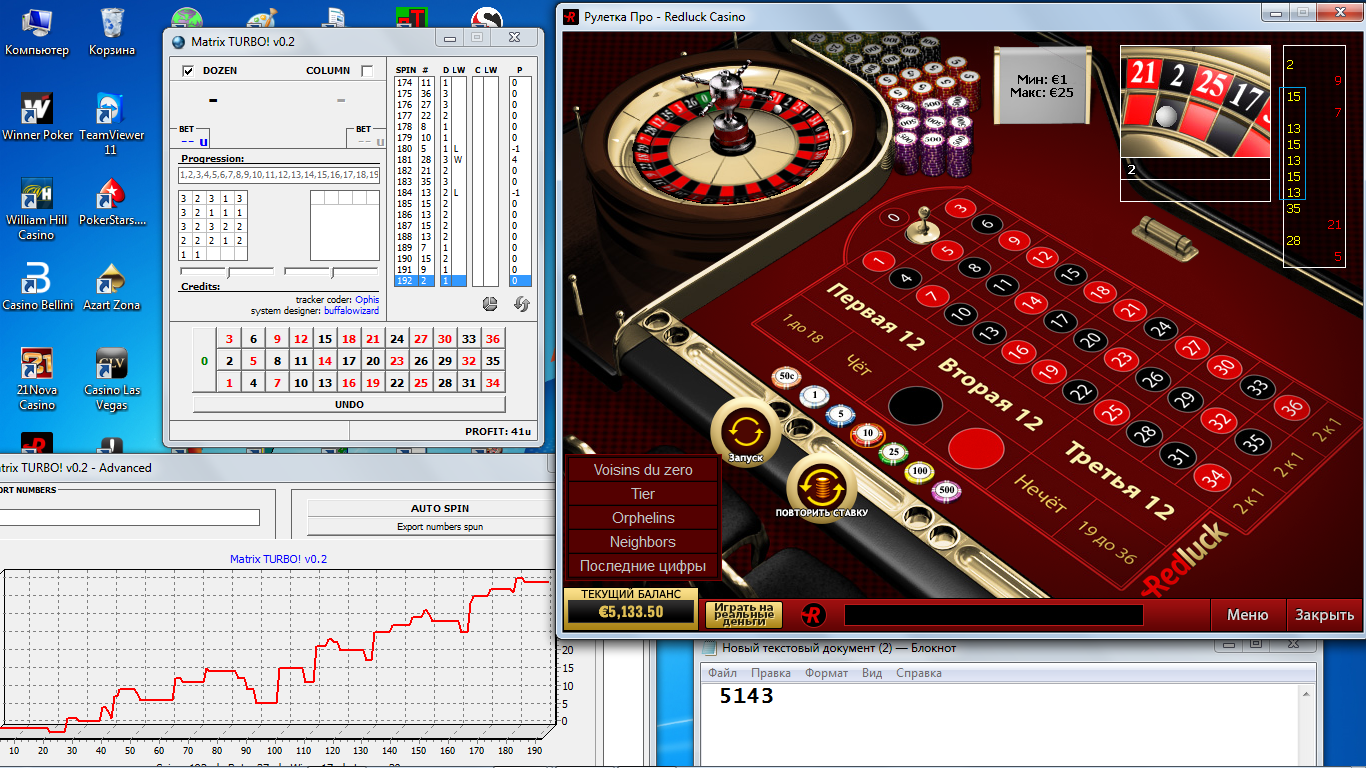Screen dimensions: 1366x768
Task: Open the pie chart icon in Matrix TURBO
Action: point(490,304)
